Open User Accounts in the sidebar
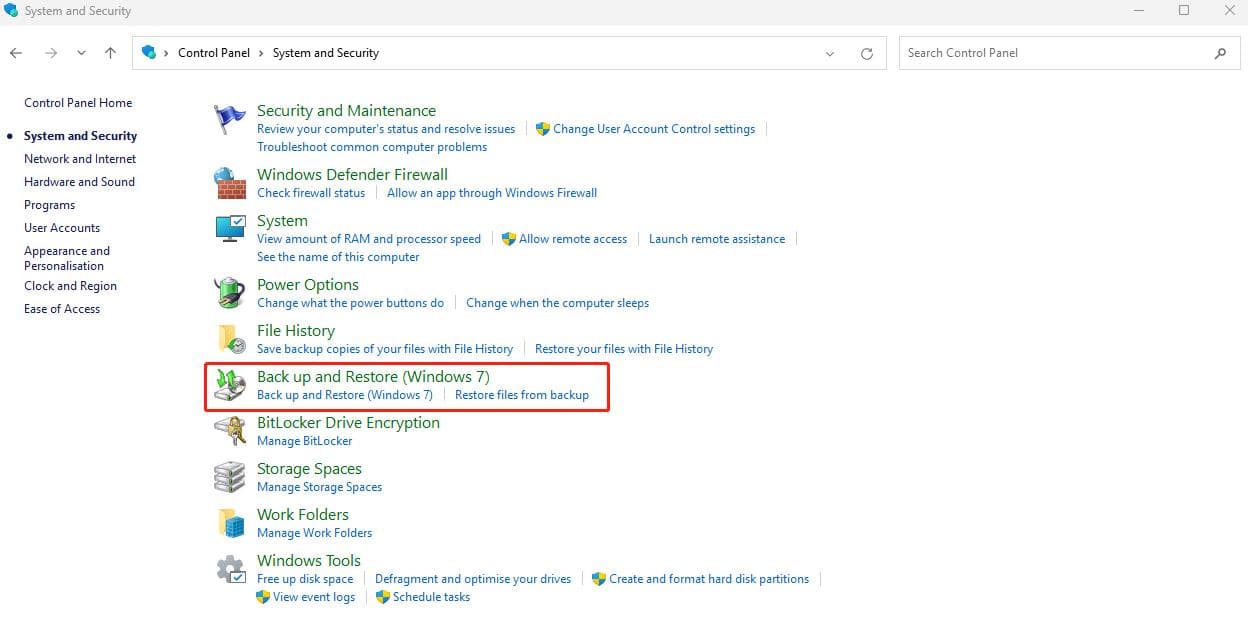 tap(62, 228)
